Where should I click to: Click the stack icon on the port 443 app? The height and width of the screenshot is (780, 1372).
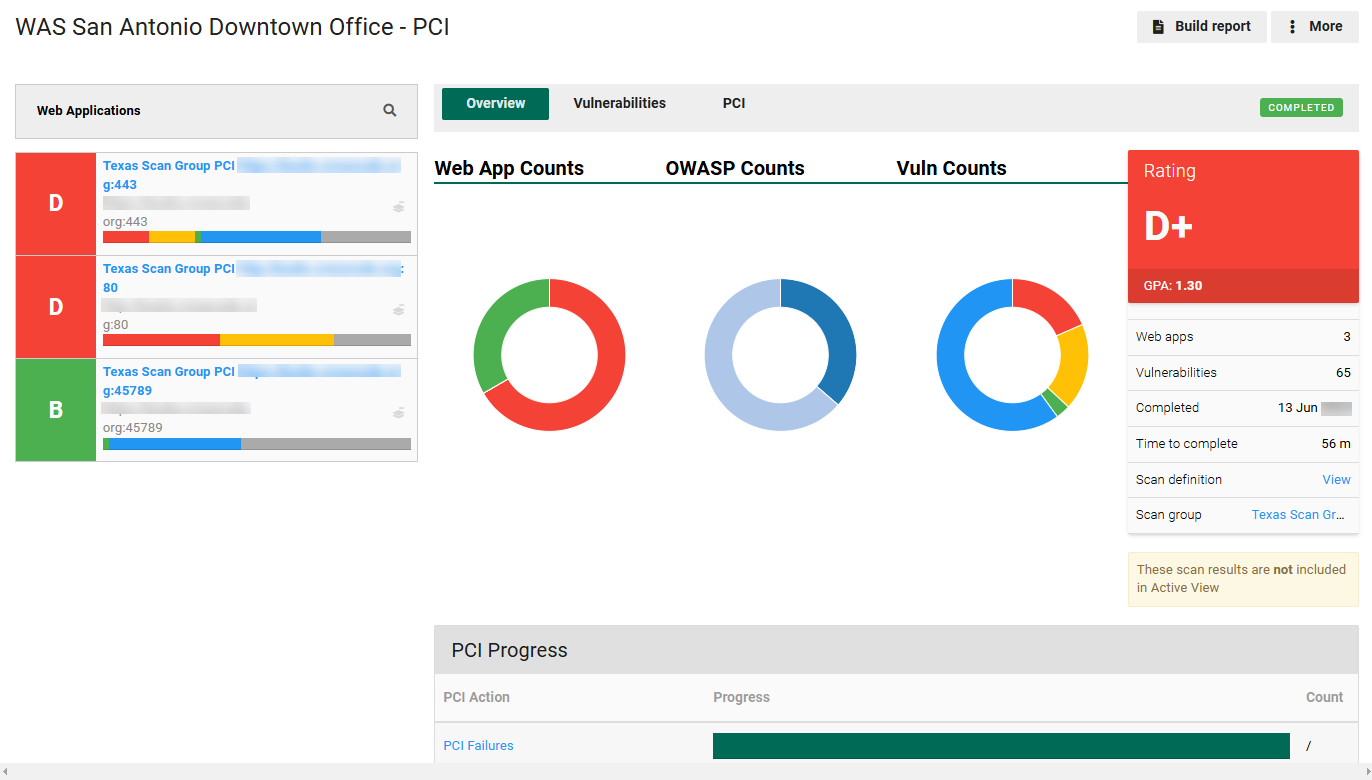pyautogui.click(x=399, y=207)
